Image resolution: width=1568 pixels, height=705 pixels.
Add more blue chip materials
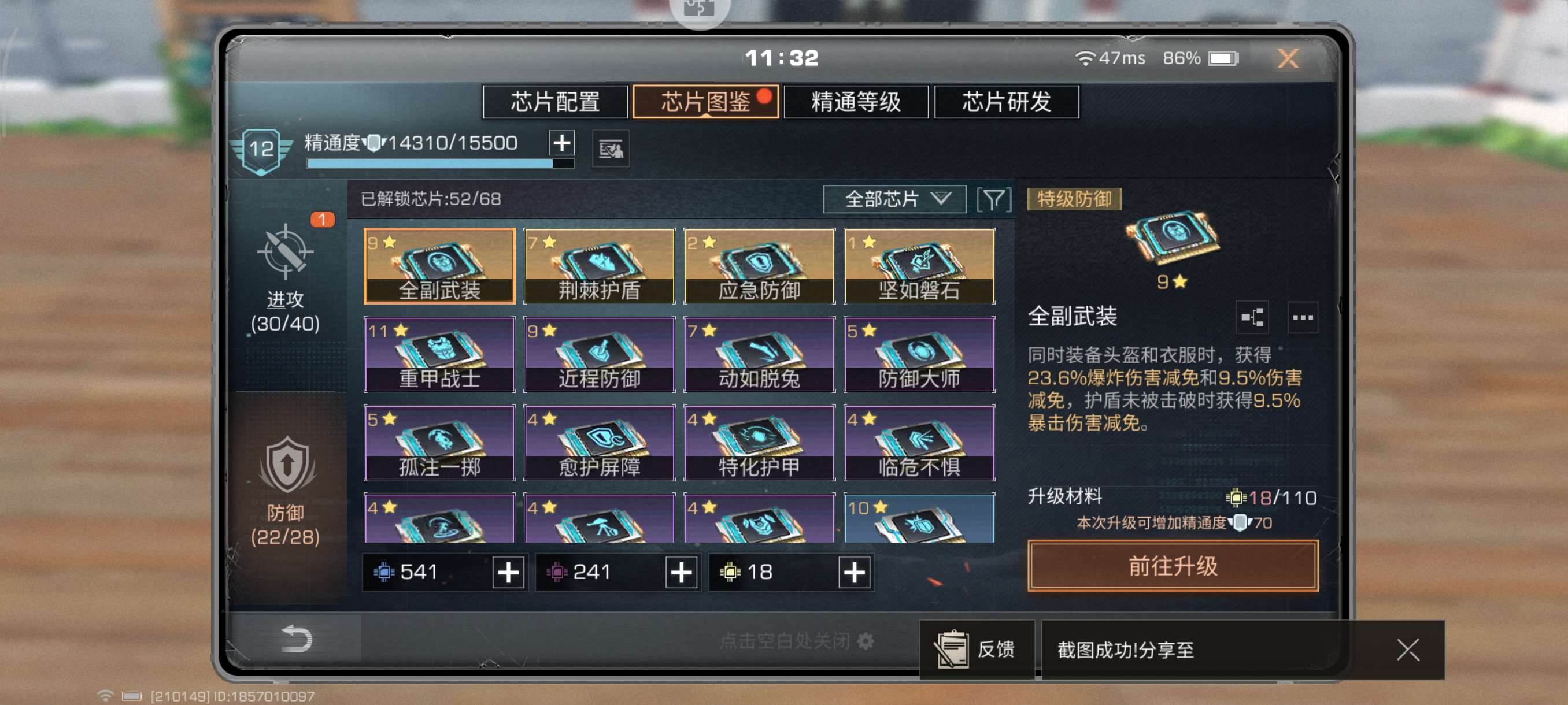click(x=508, y=572)
